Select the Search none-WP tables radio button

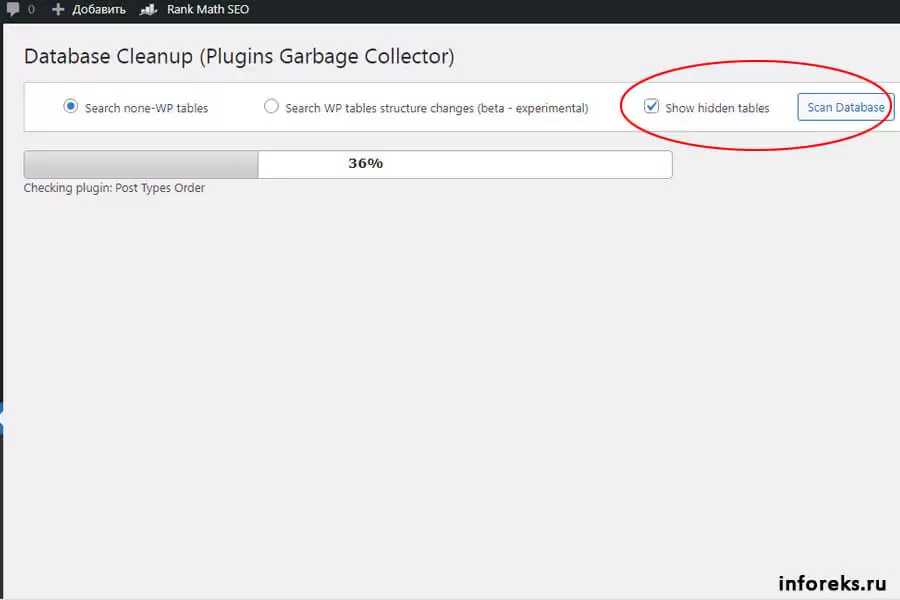click(x=71, y=106)
